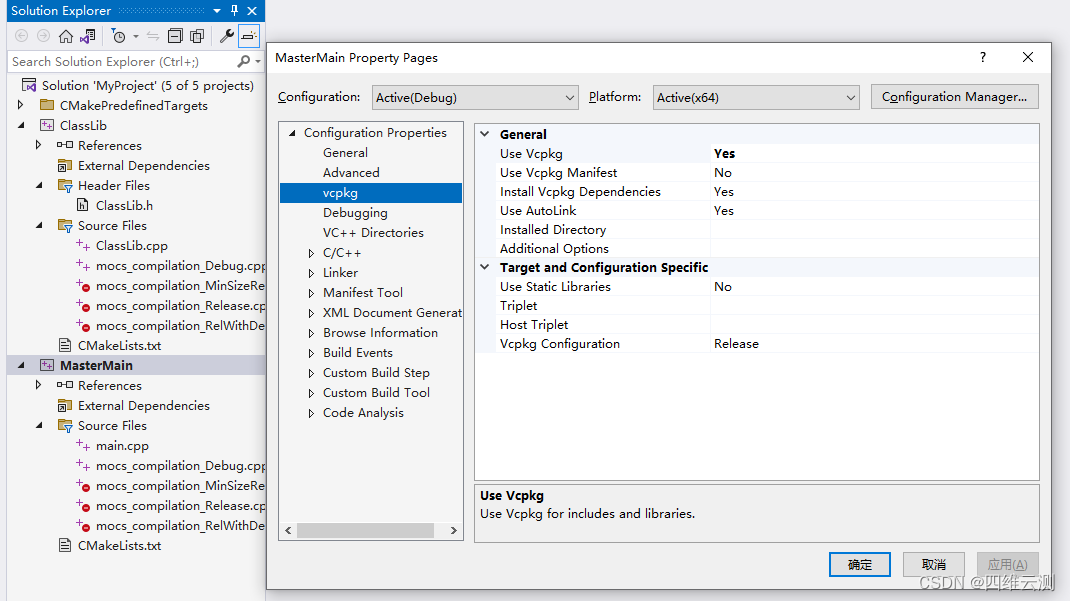Open the Configuration Manager dialog
The image size is (1070, 601).
pyautogui.click(x=953, y=97)
